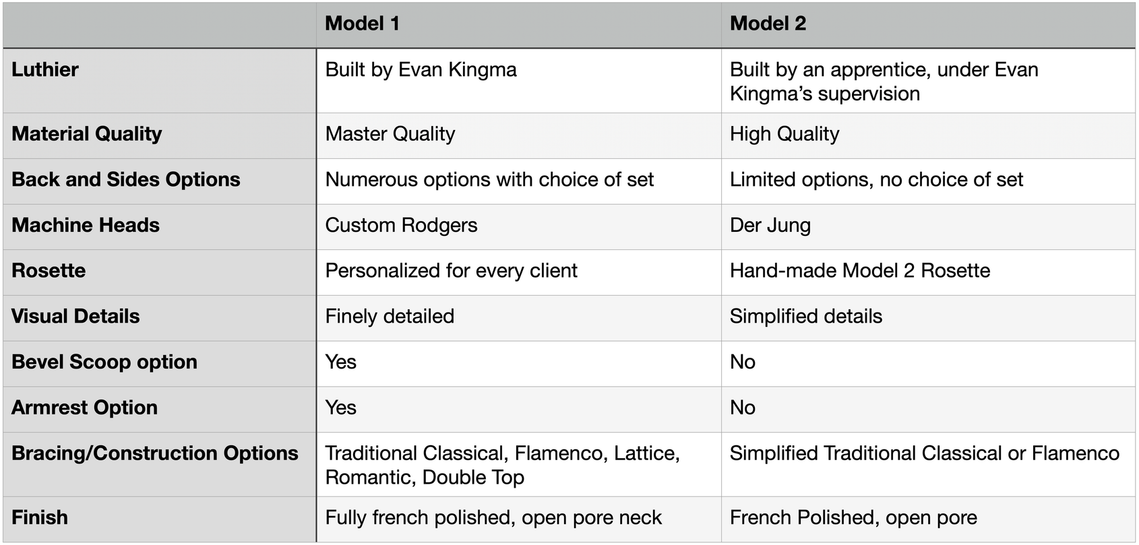Screen dimensions: 1139x545
Task: Select the Visual Details row label
Action: pos(76,317)
